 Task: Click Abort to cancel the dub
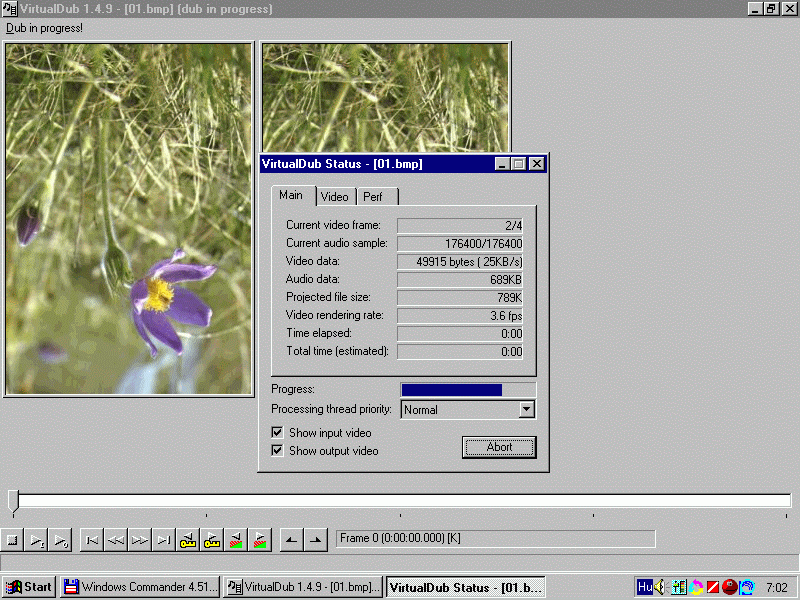click(x=499, y=447)
